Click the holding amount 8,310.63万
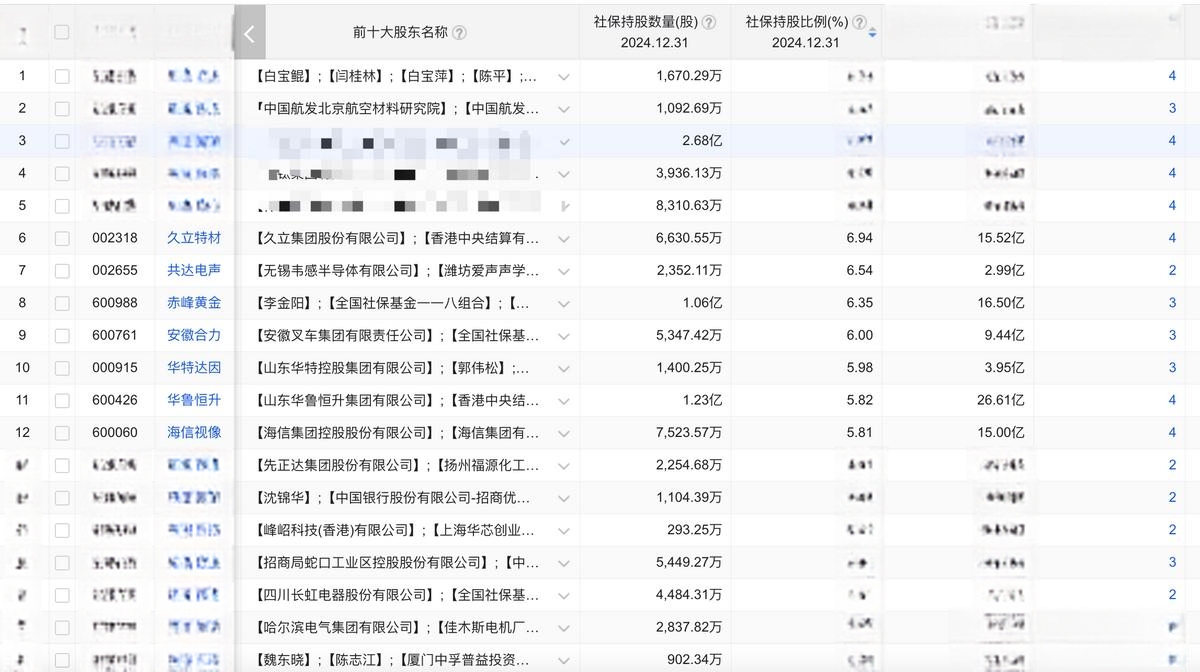The image size is (1200, 672). coord(689,206)
